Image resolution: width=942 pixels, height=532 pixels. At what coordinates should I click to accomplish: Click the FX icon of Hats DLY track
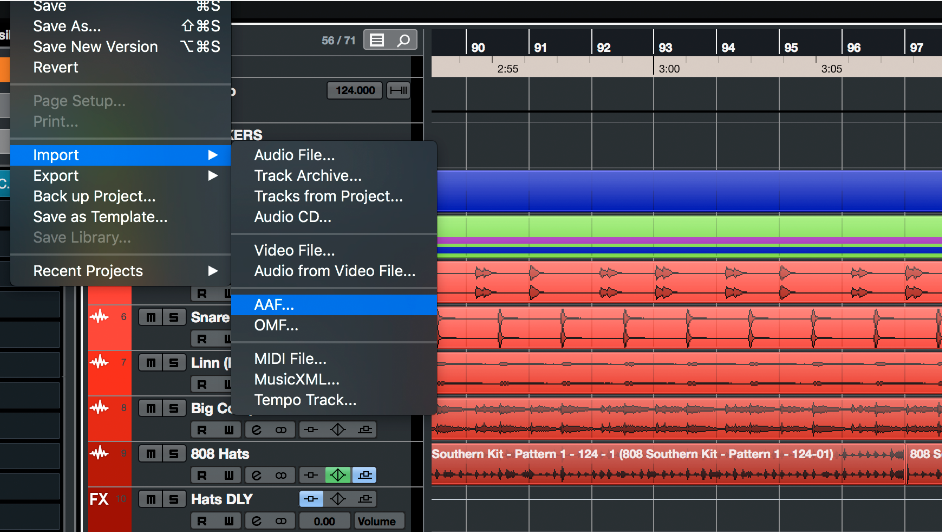tap(99, 499)
